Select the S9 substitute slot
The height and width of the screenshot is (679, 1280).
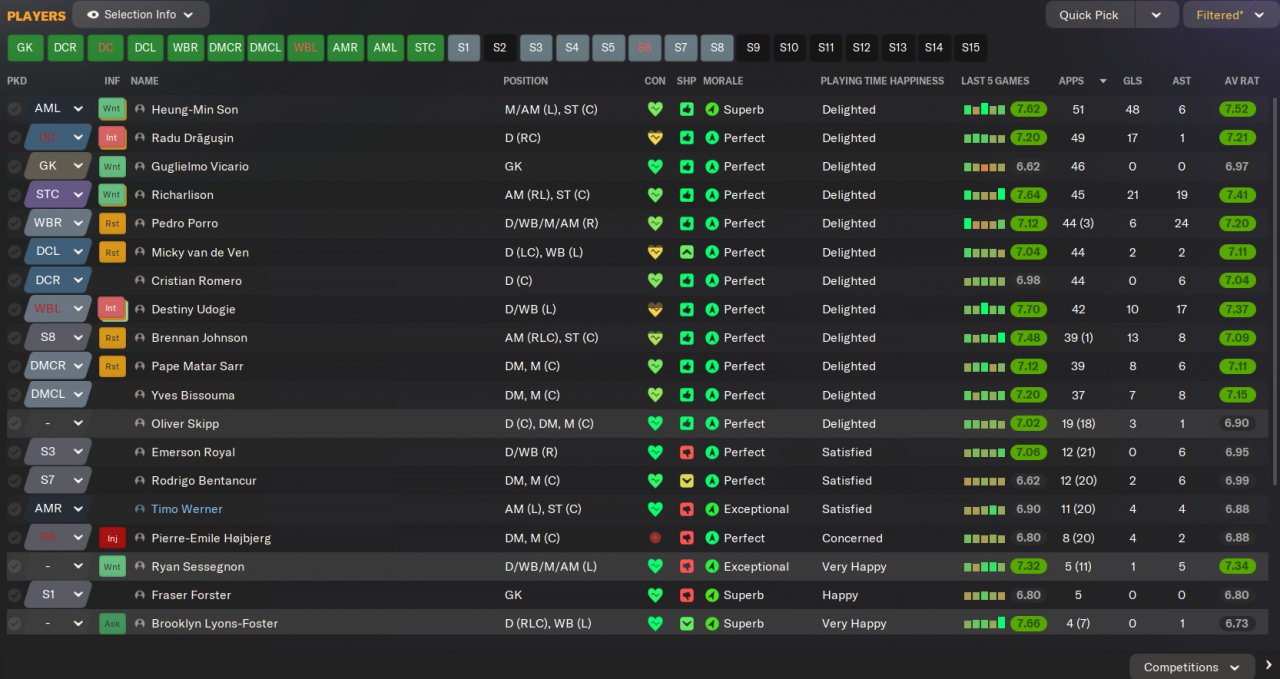coord(753,48)
